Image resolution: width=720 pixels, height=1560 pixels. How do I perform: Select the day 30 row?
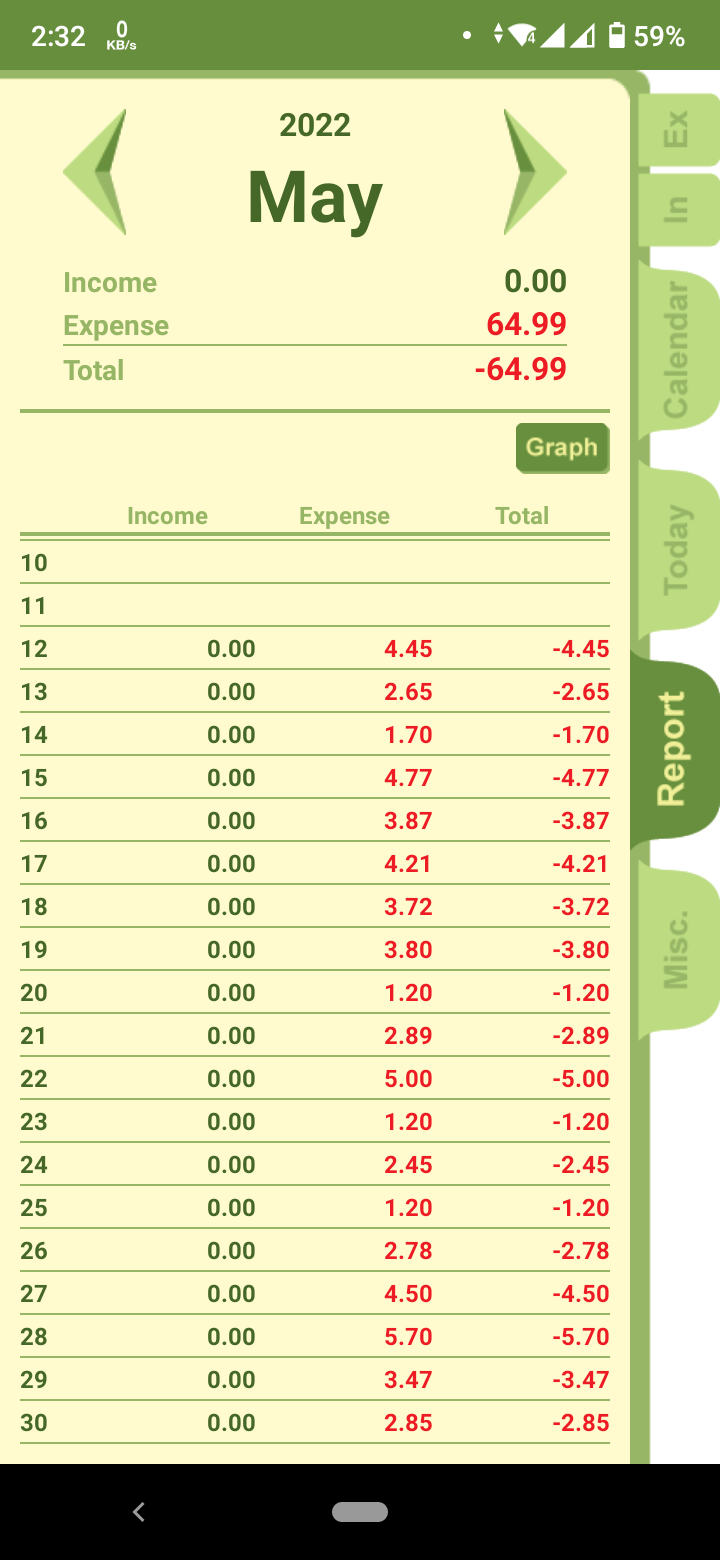click(314, 1423)
